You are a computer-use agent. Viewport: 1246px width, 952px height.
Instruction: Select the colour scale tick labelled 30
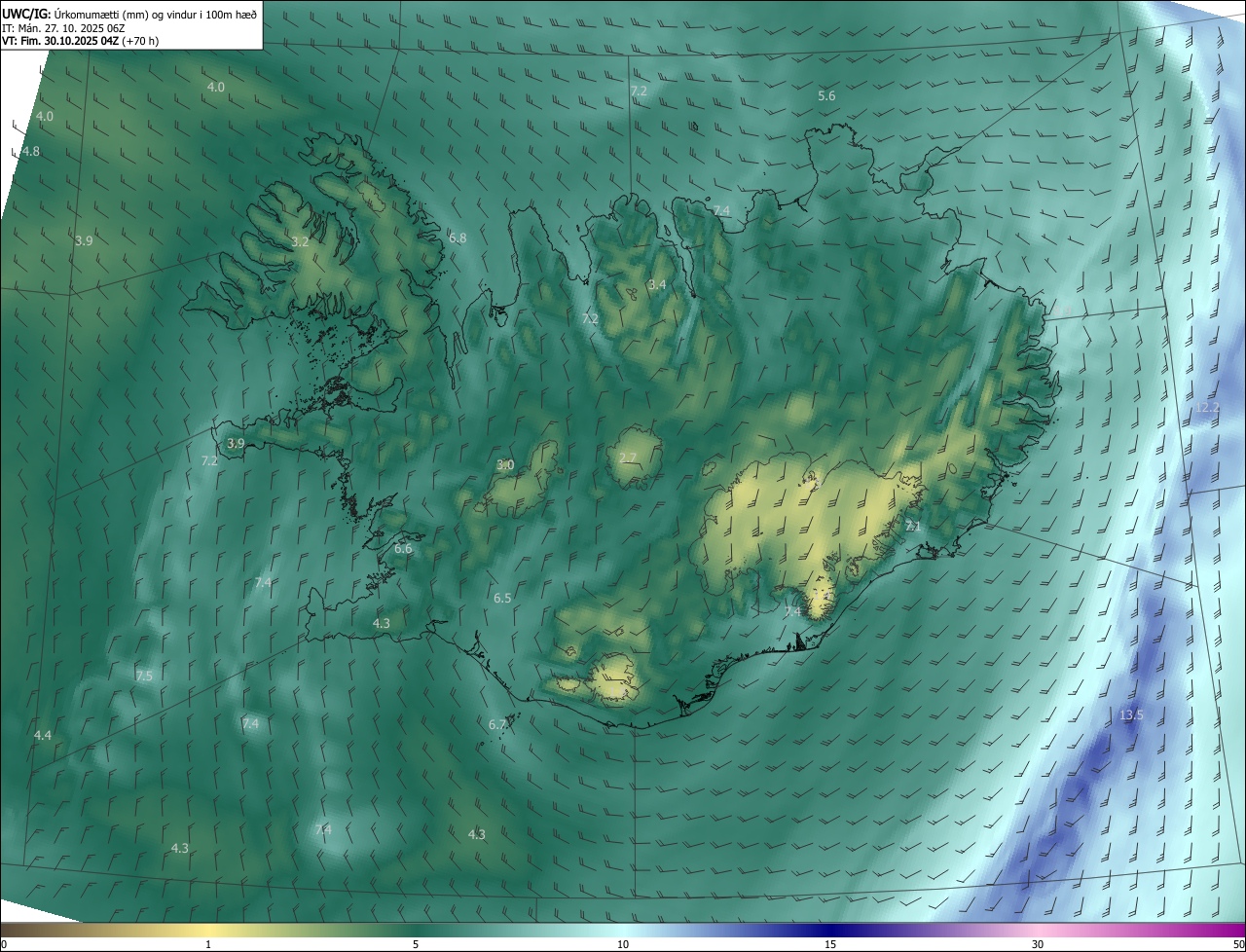pyautogui.click(x=1038, y=945)
